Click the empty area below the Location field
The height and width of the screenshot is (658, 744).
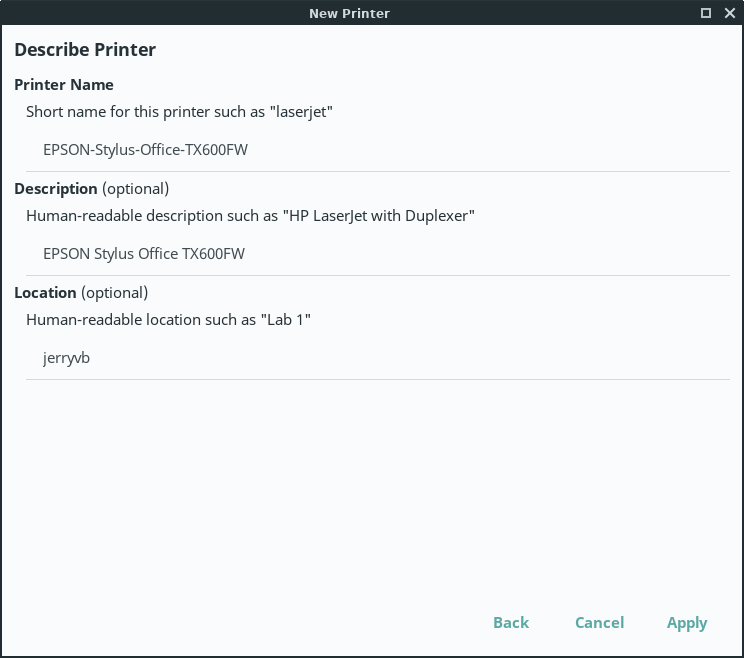(372, 480)
